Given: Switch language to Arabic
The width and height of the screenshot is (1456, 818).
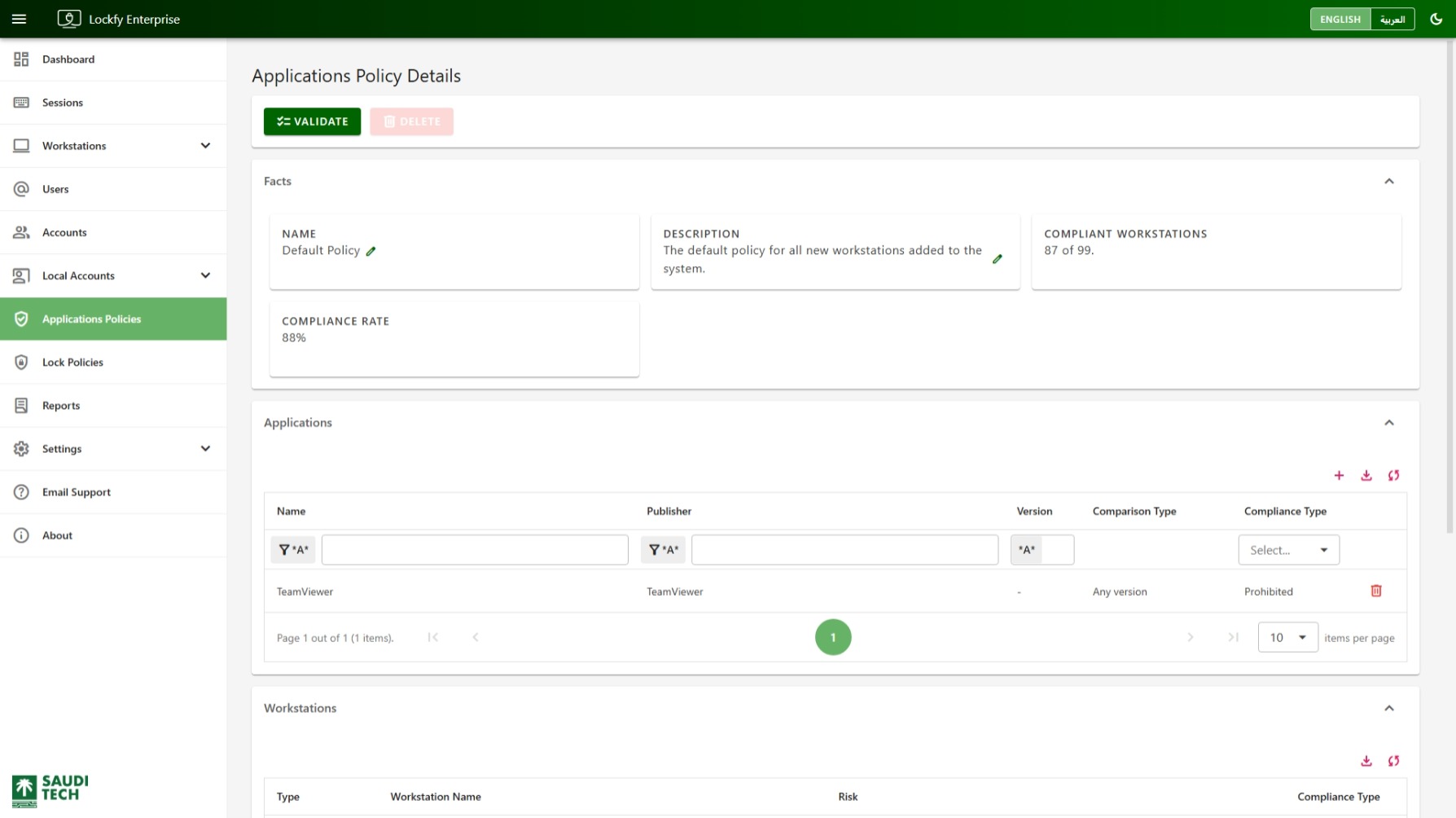Looking at the screenshot, I should 1392,19.
